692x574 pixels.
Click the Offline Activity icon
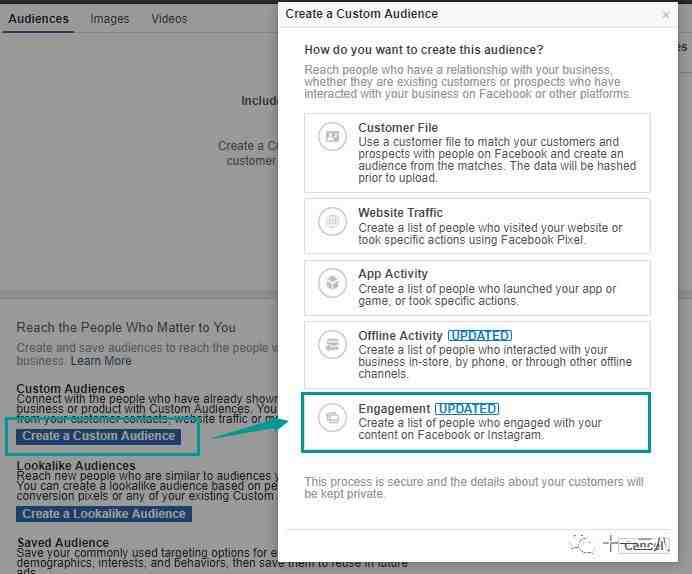pos(332,345)
